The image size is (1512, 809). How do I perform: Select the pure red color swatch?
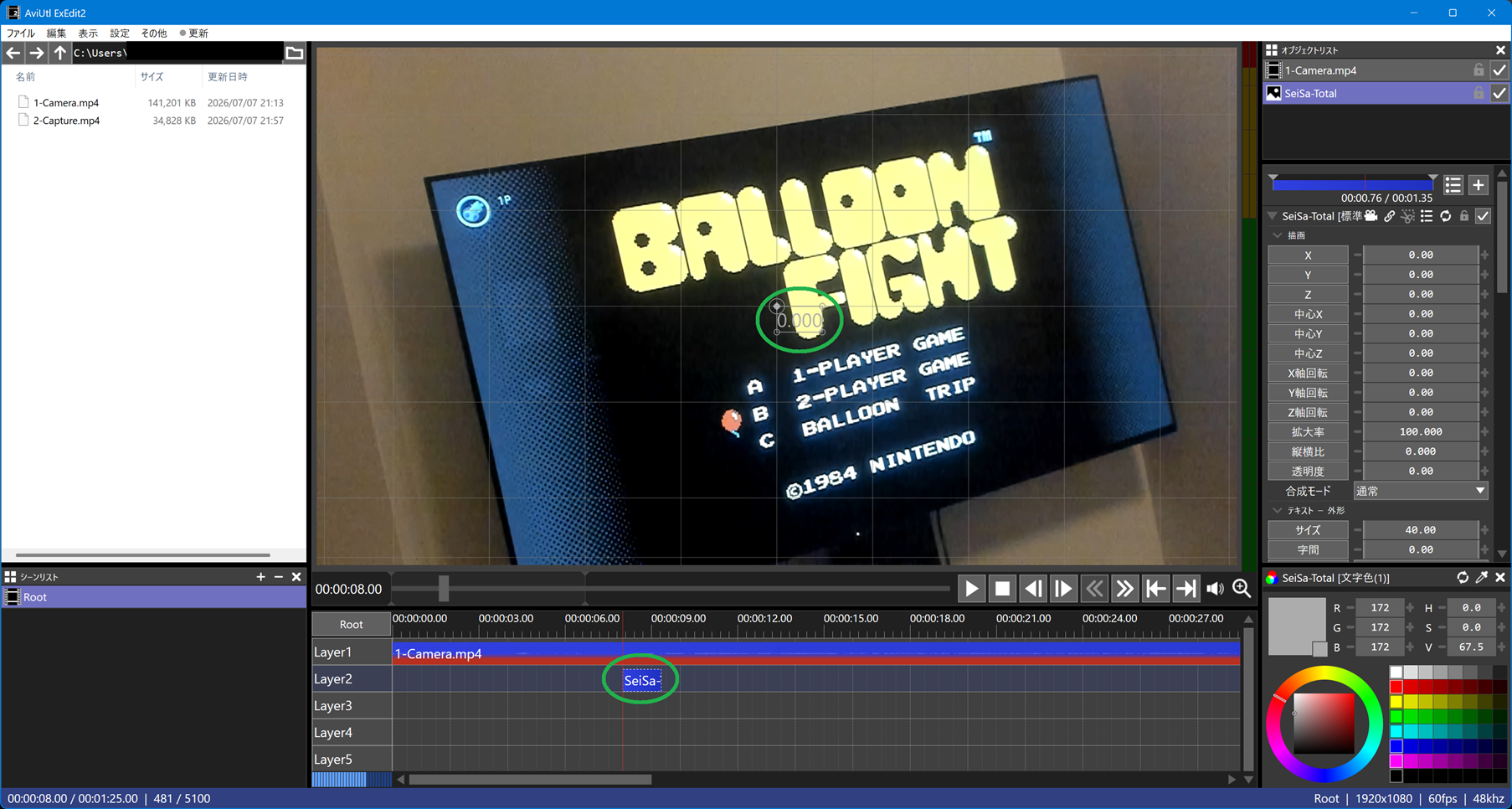pyautogui.click(x=1396, y=687)
